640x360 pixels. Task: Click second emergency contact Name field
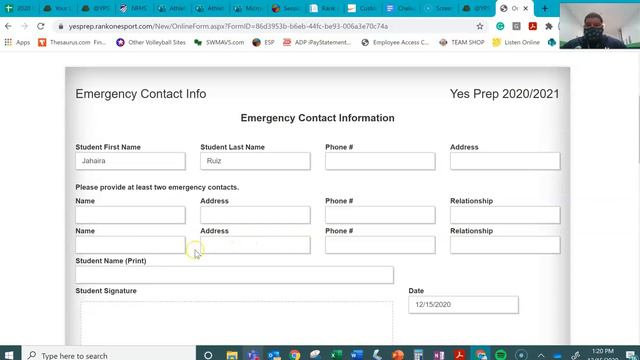[131, 245]
